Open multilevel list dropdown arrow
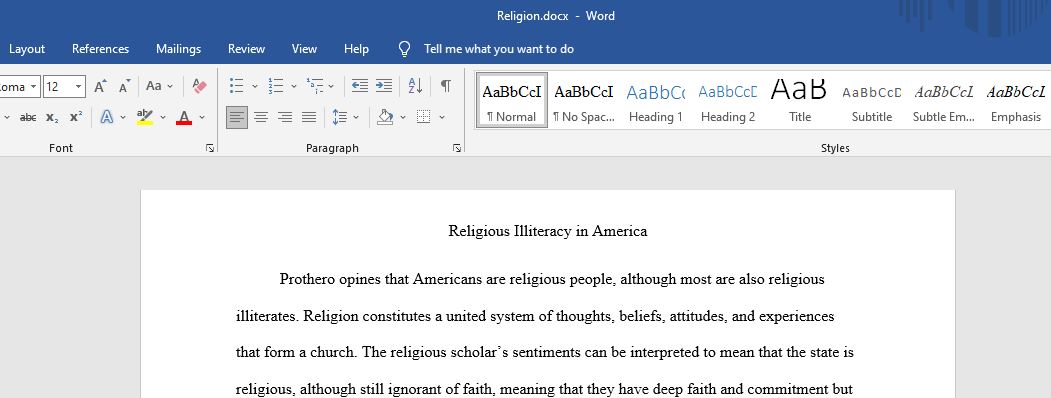 331,86
